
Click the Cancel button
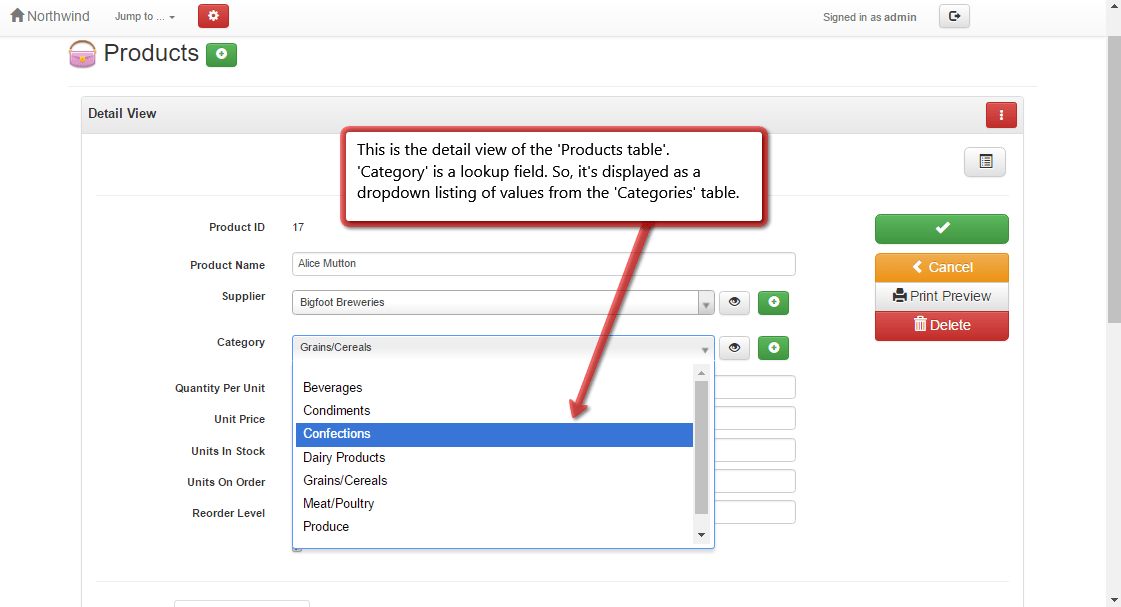pyautogui.click(x=941, y=266)
